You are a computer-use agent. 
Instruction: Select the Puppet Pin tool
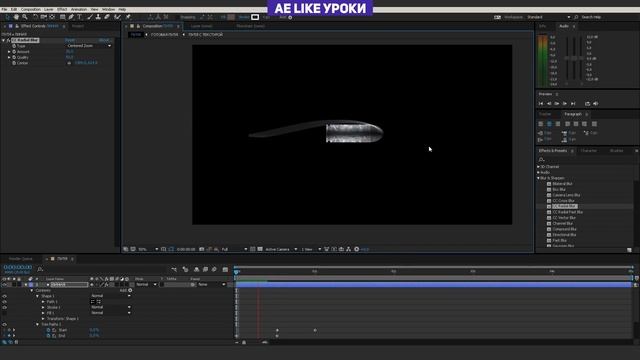128,17
